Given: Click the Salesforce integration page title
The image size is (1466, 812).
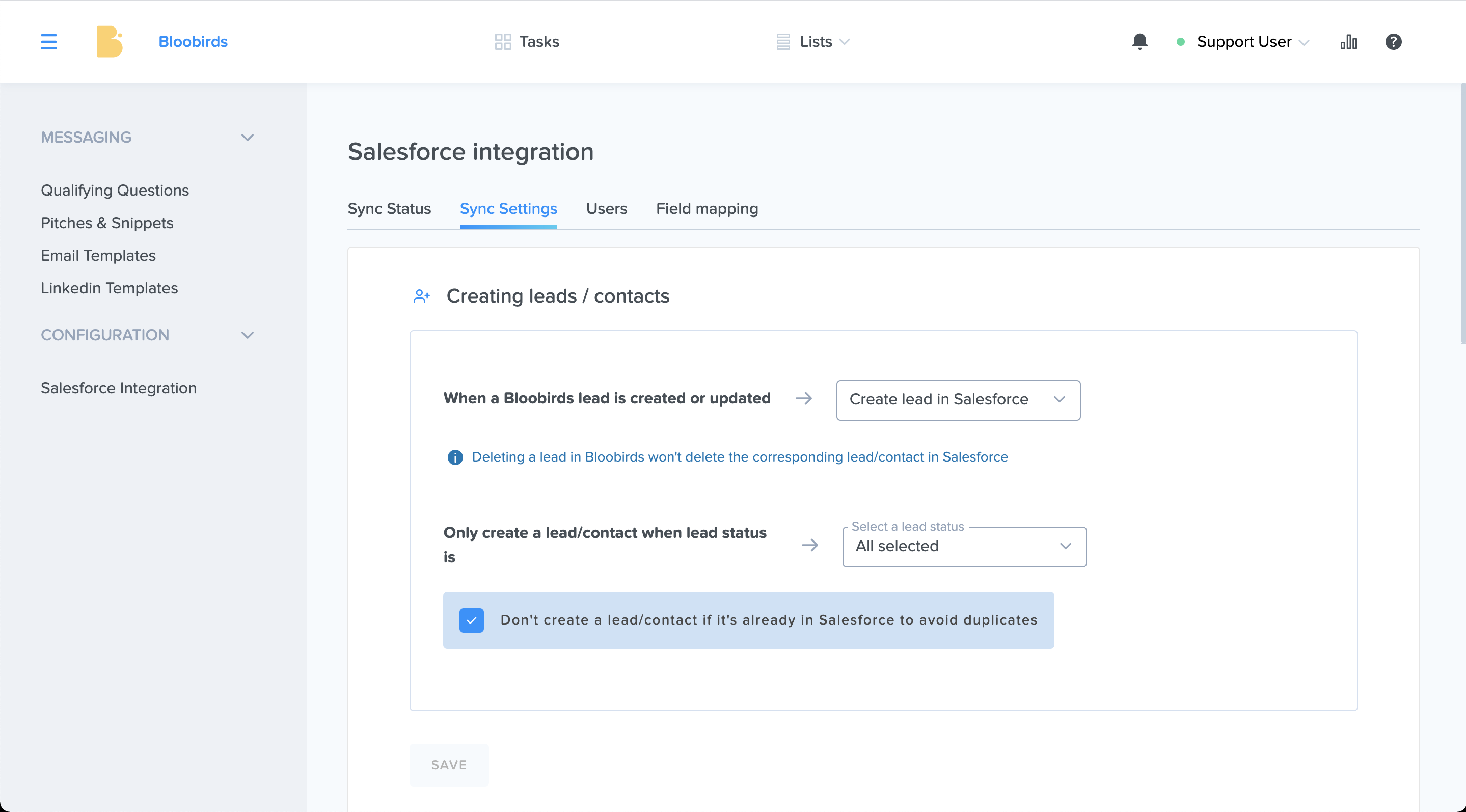Looking at the screenshot, I should 471,152.
